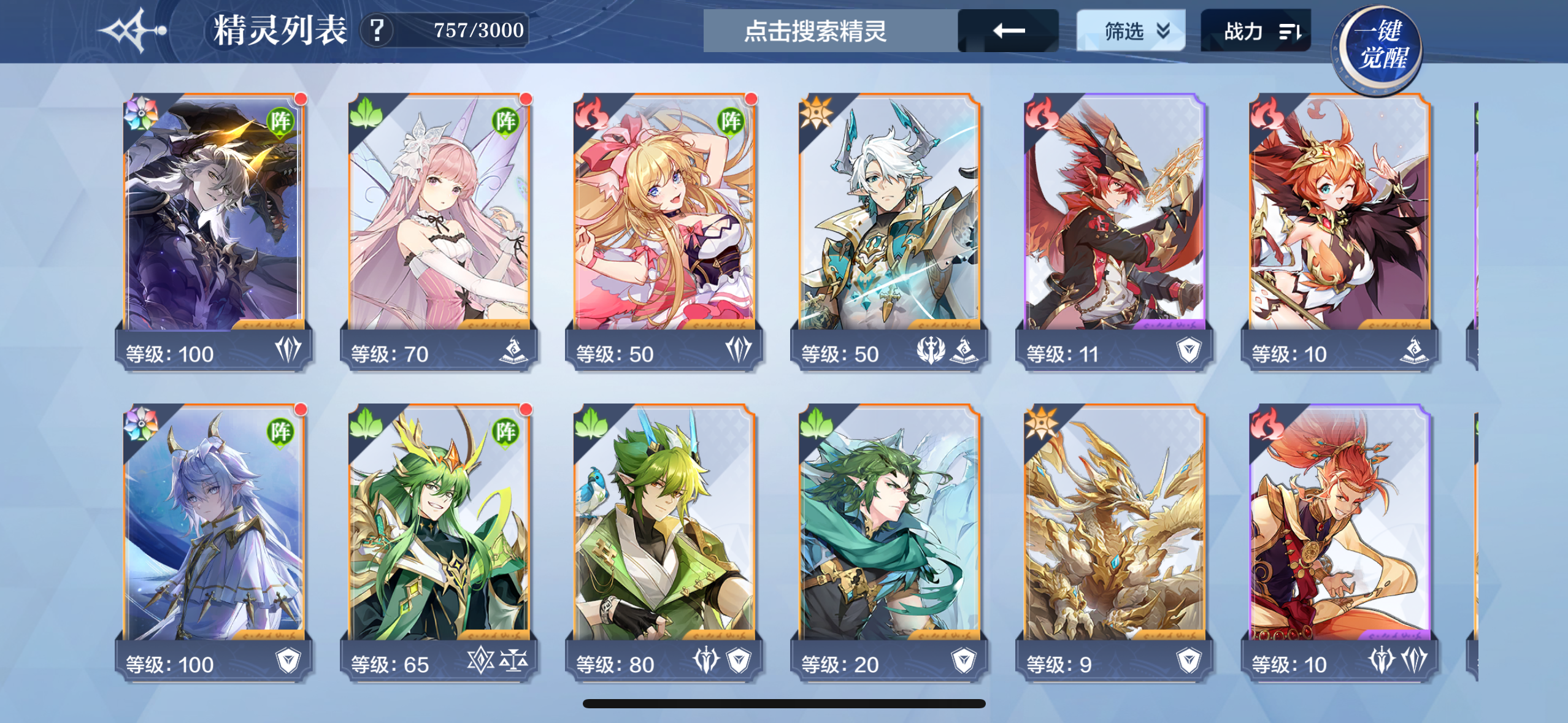Click the 筛选 double-chevron arrow
Image resolution: width=1568 pixels, height=723 pixels.
[x=1163, y=31]
